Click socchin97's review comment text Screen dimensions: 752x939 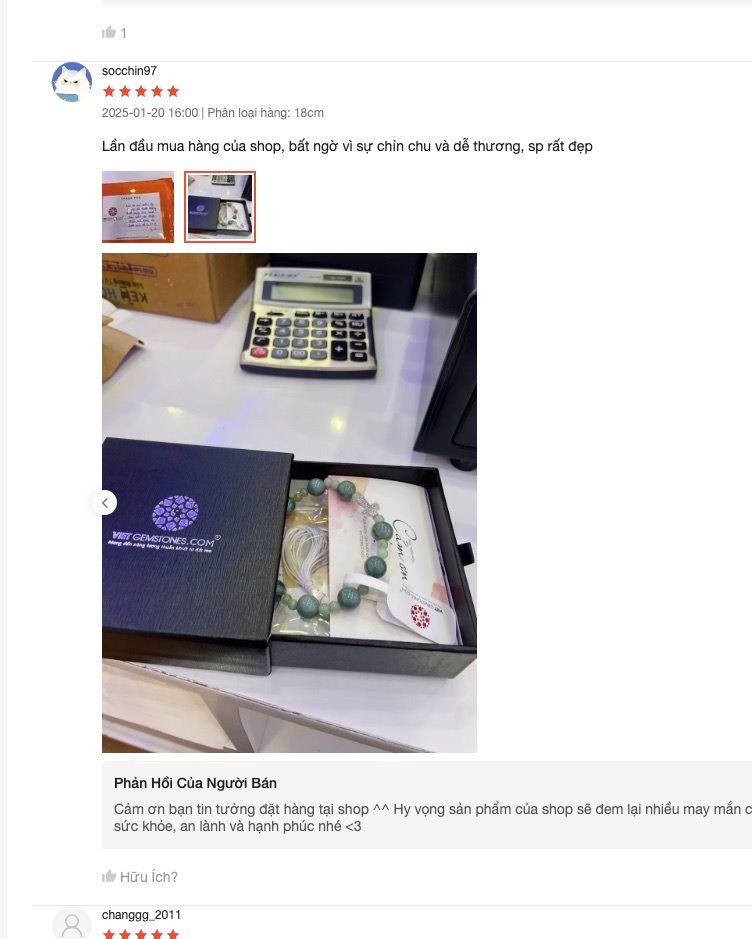coord(347,146)
